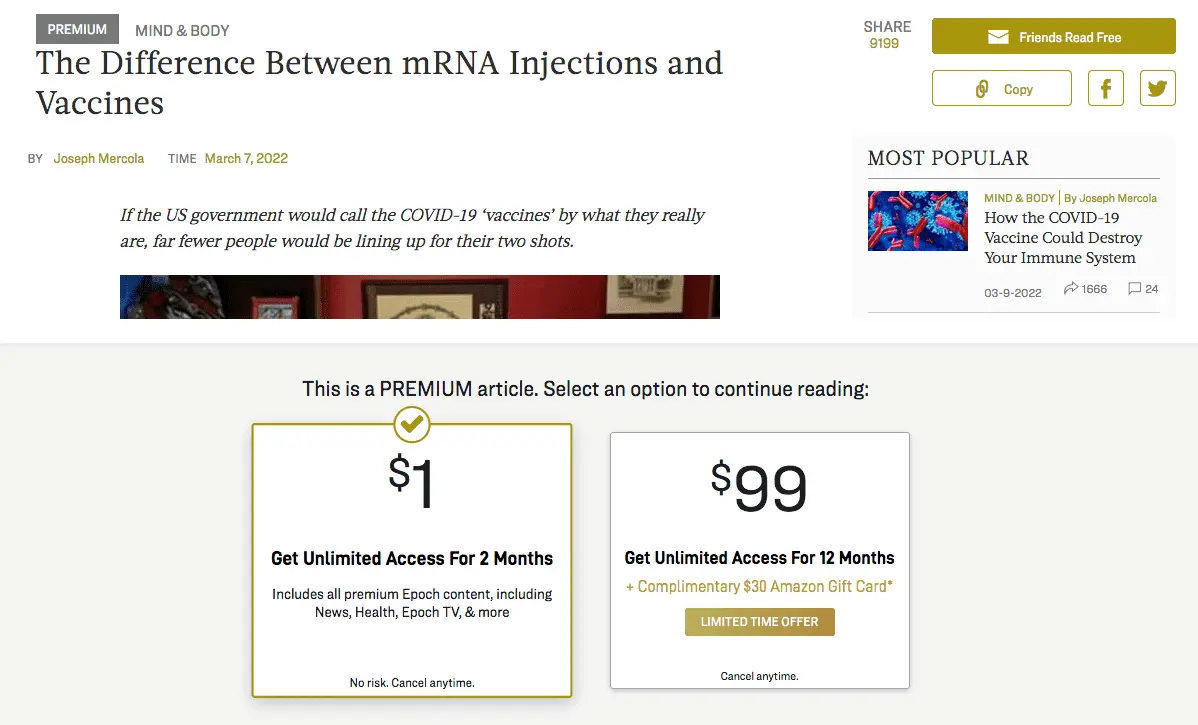The image size is (1198, 725).
Task: Select the $99 twelve-month access plan
Action: (x=759, y=560)
